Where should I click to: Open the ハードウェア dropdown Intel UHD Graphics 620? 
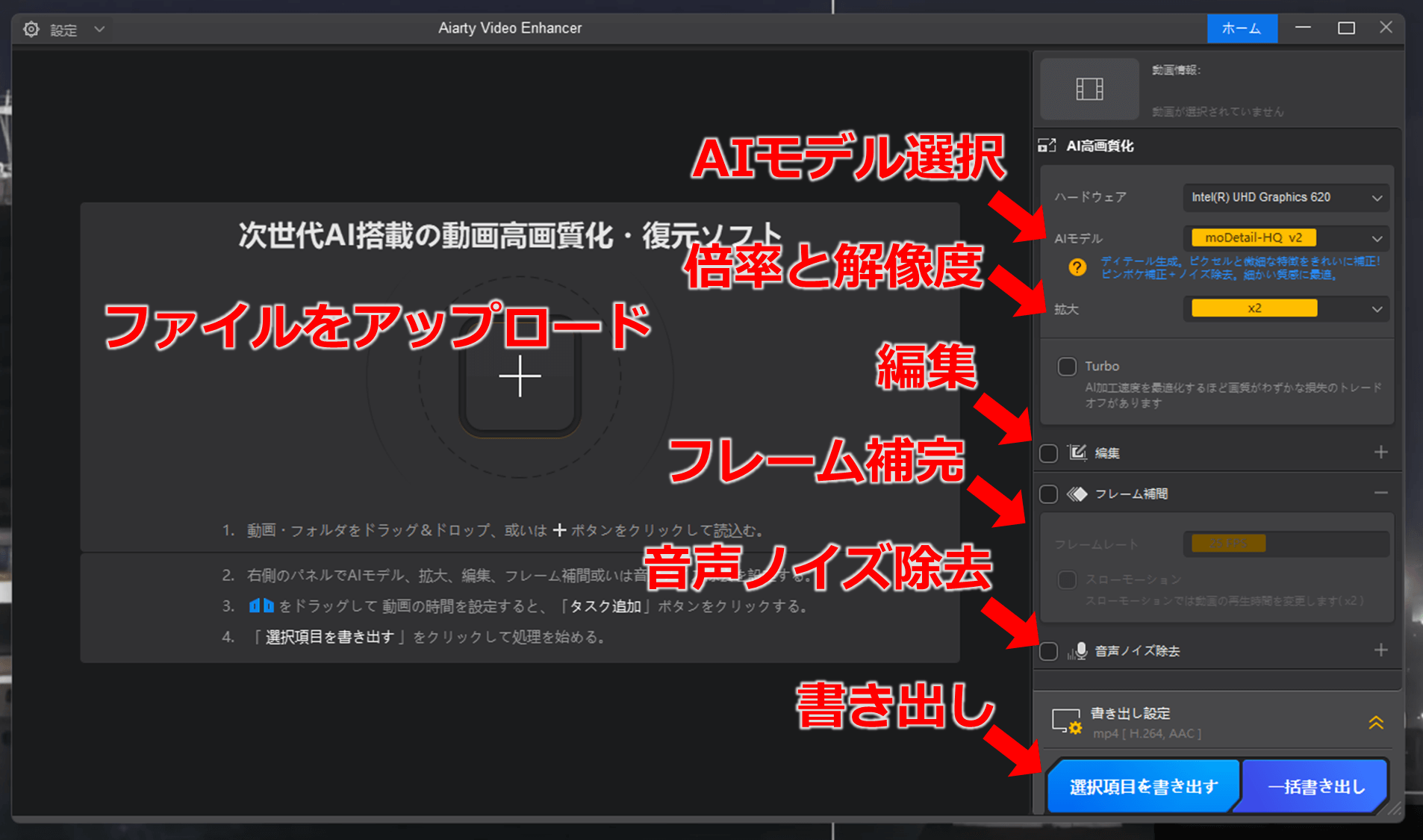(1286, 197)
